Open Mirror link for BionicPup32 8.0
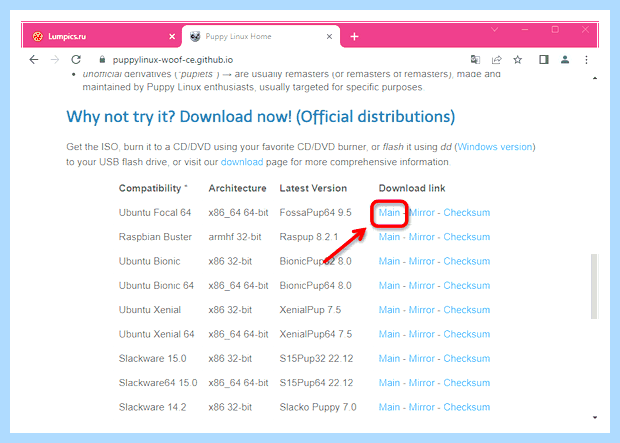620x443 pixels. pos(422,261)
